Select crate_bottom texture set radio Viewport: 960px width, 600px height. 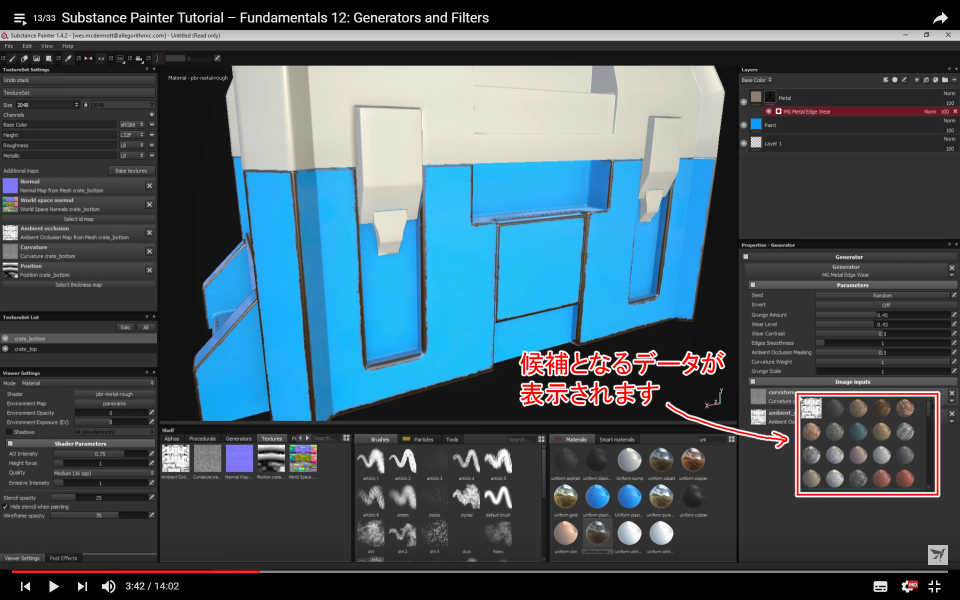[x=6, y=339]
